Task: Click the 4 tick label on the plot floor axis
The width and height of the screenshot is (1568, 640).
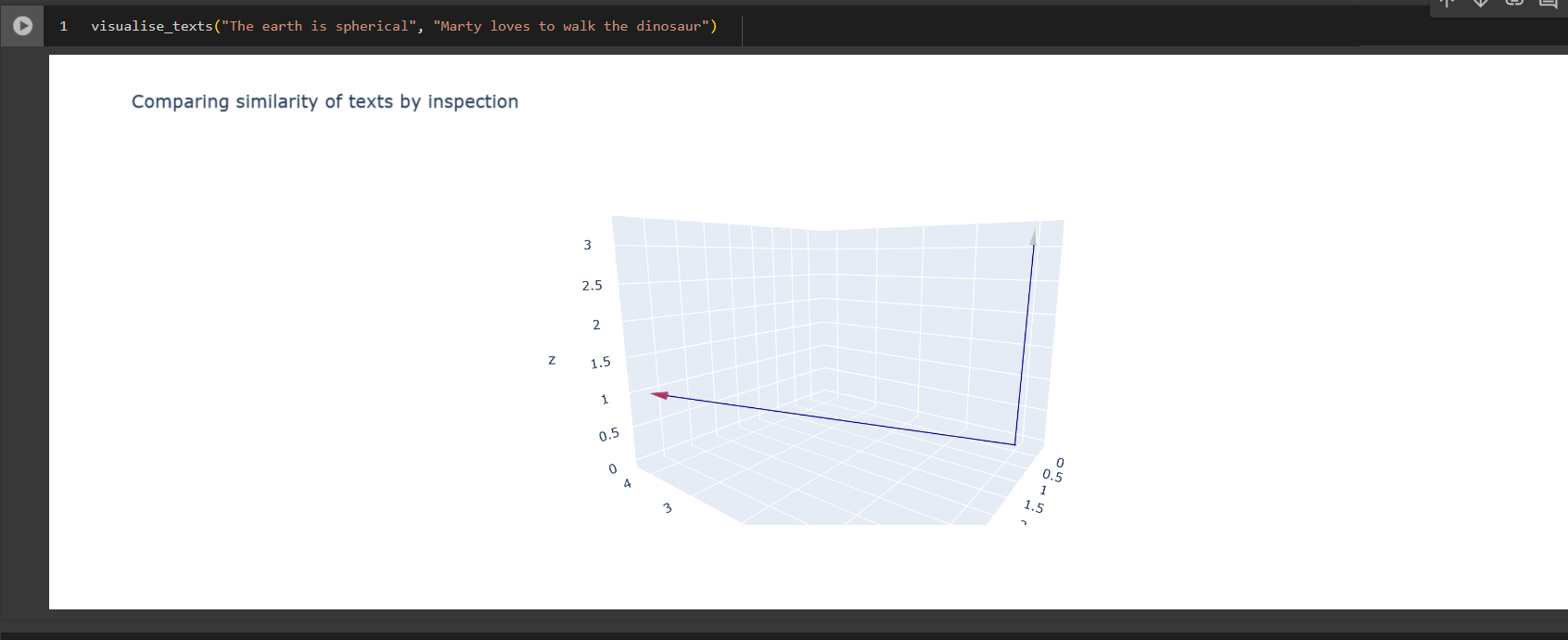Action: (628, 483)
